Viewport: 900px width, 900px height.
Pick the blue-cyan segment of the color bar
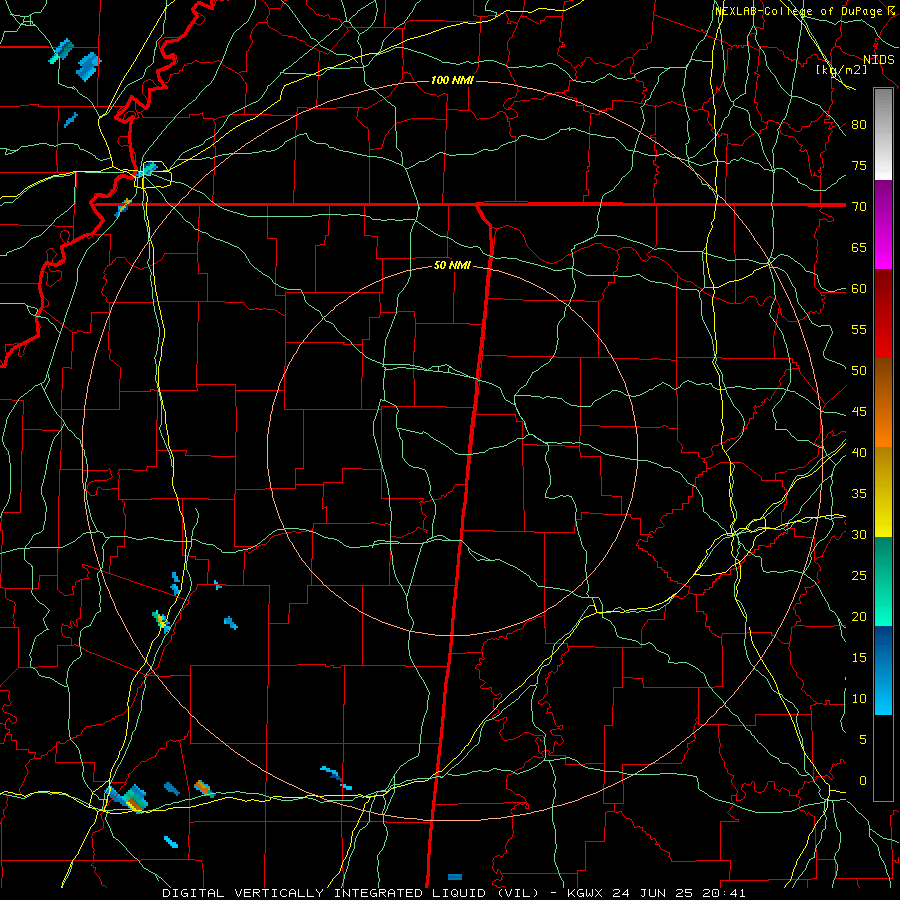coord(883,670)
